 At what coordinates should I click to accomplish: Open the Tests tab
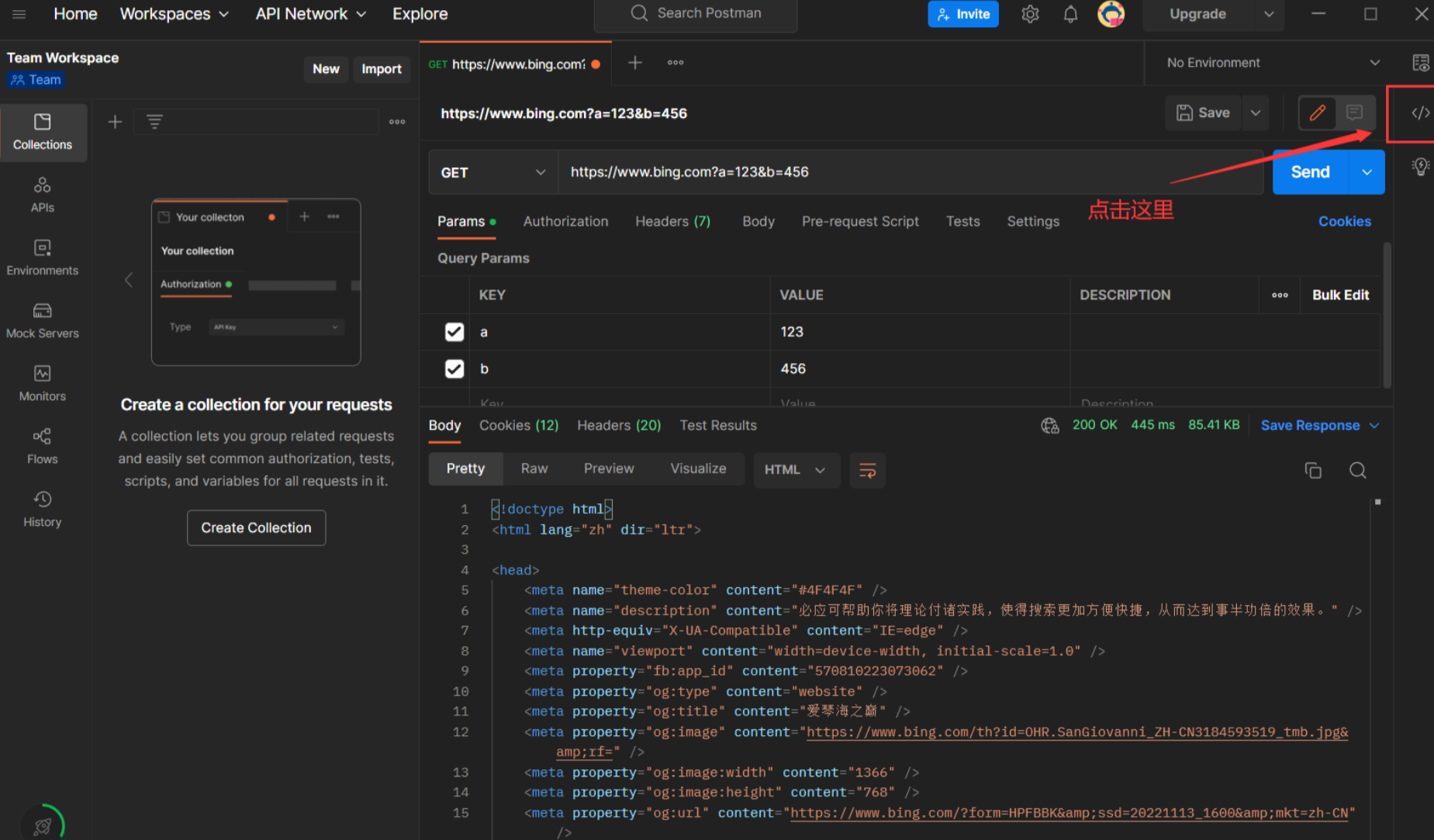click(962, 221)
